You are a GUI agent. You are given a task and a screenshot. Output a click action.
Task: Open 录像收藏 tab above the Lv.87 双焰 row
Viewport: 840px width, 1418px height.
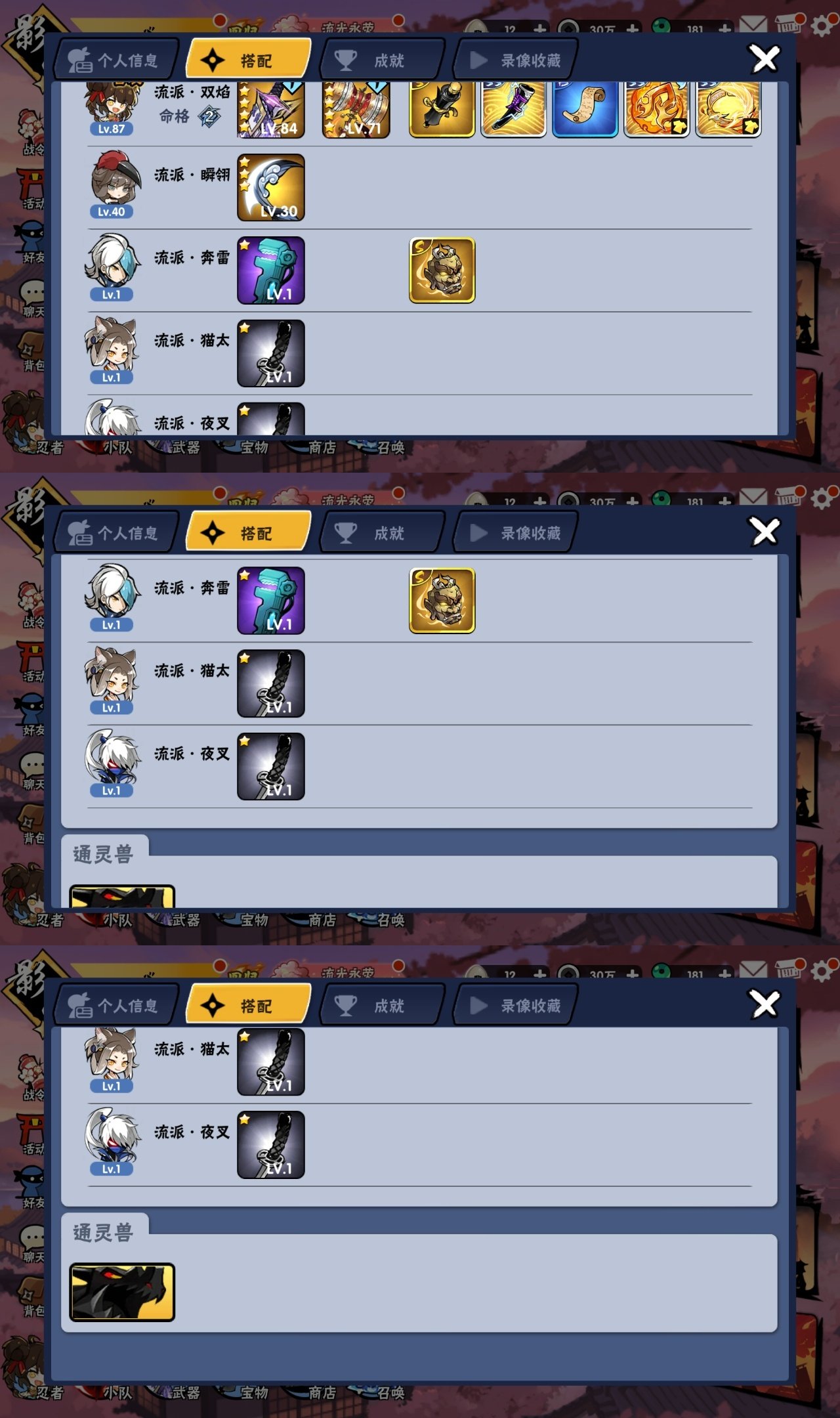(516, 60)
